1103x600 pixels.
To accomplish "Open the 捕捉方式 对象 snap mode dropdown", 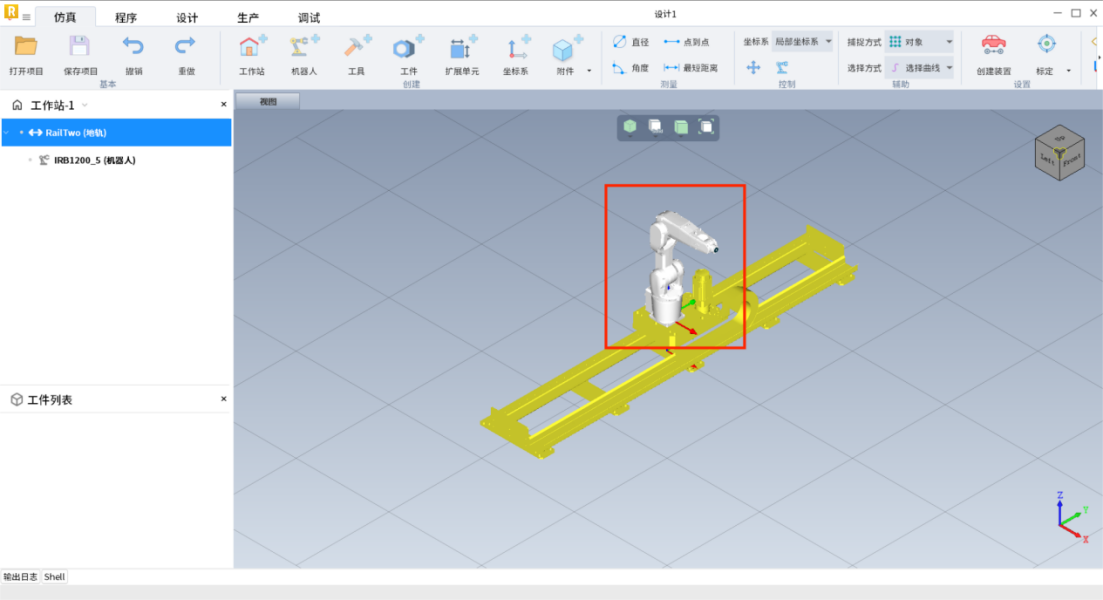I will click(x=920, y=42).
